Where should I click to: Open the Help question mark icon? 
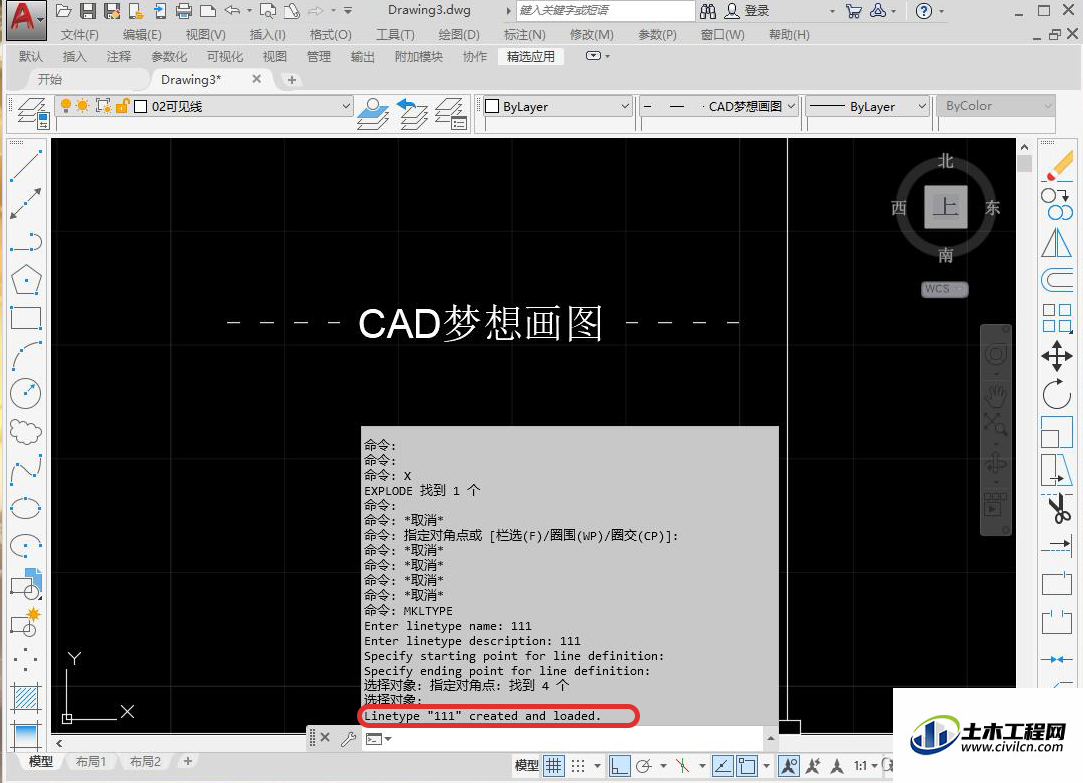pos(923,11)
